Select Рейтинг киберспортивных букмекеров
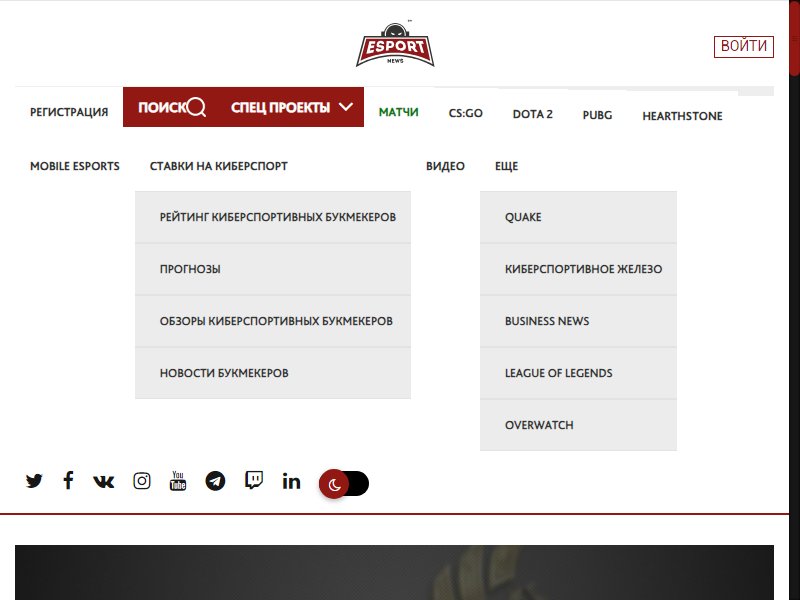The image size is (800, 600). [x=273, y=217]
